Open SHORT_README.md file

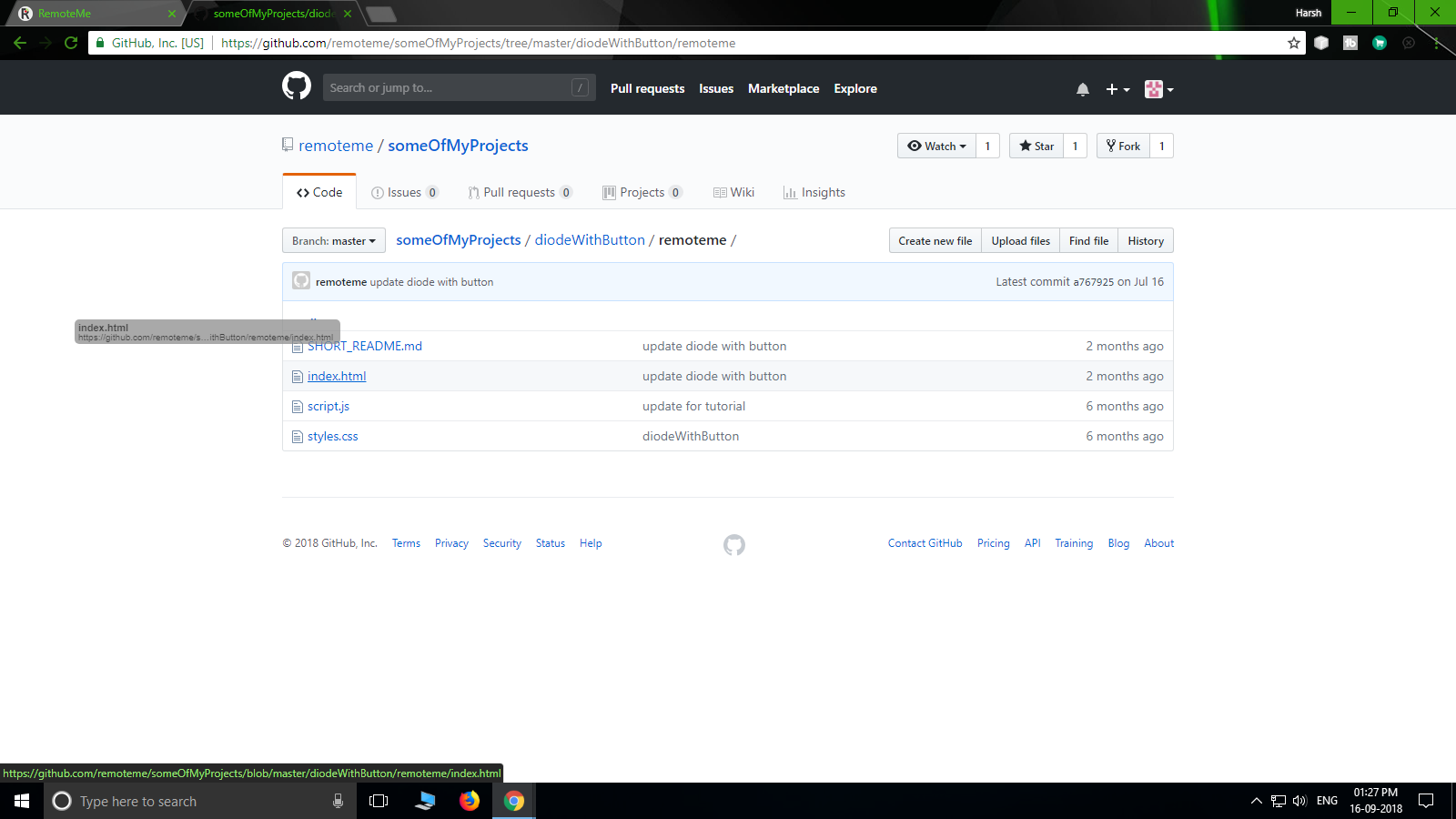(x=365, y=346)
